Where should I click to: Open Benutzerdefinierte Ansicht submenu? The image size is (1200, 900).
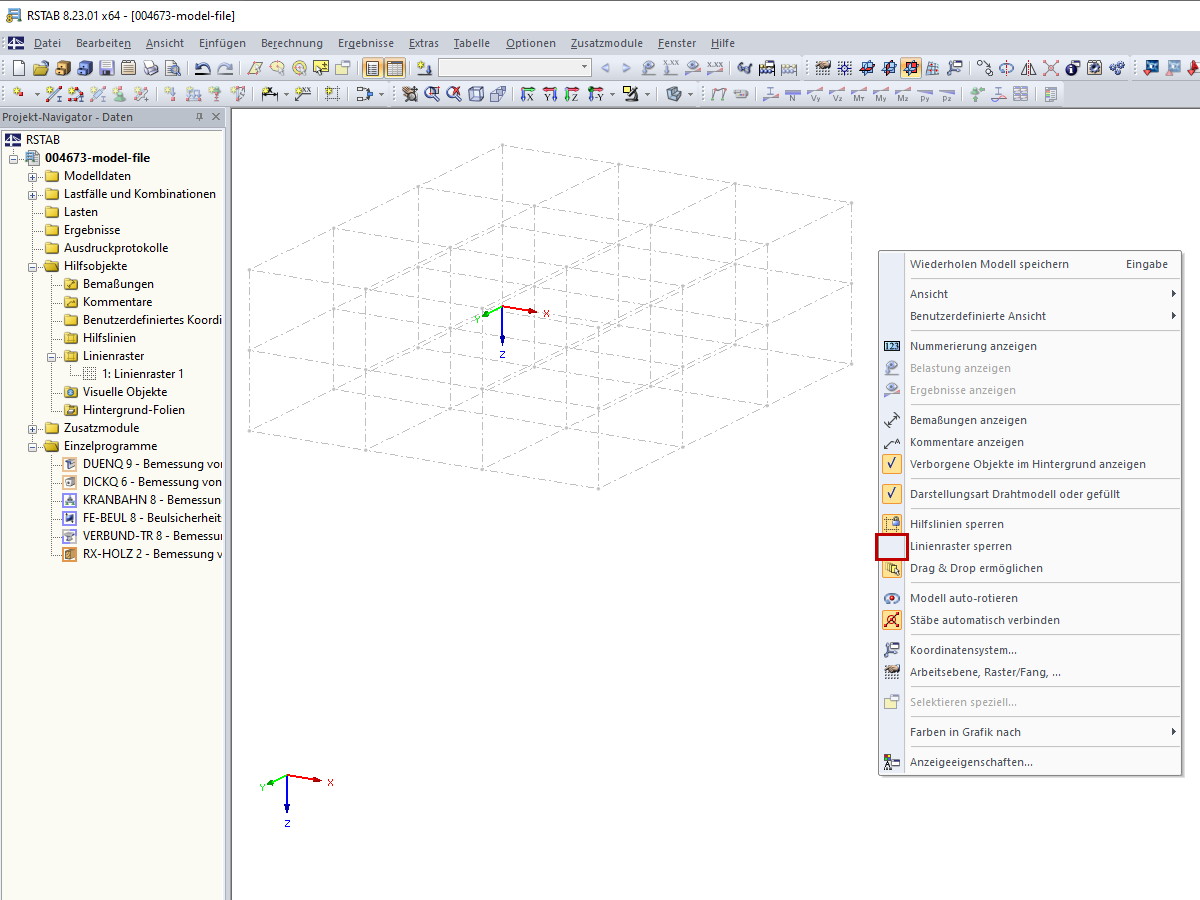coord(1030,316)
